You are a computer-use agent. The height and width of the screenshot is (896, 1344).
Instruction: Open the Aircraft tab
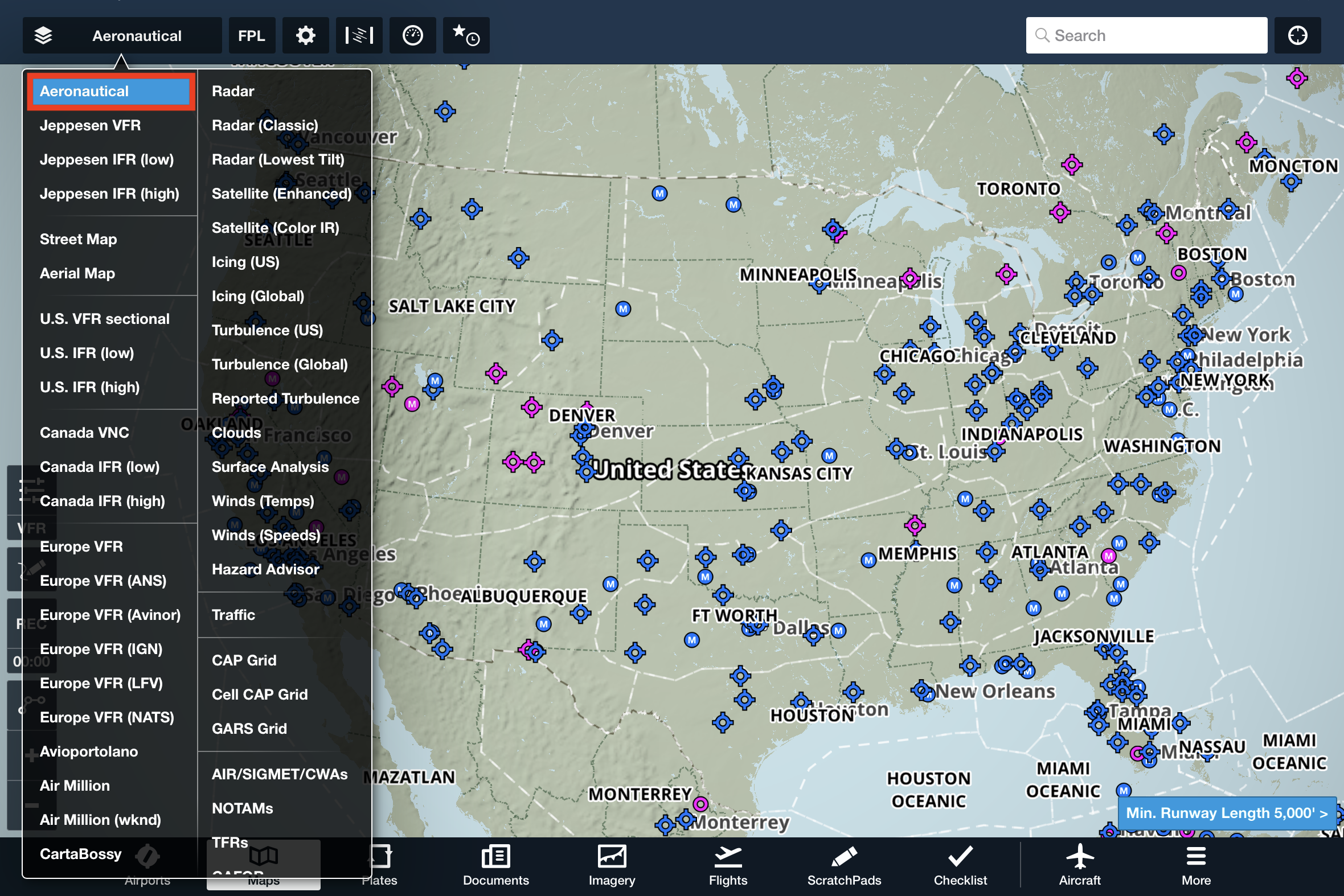[x=1079, y=866]
